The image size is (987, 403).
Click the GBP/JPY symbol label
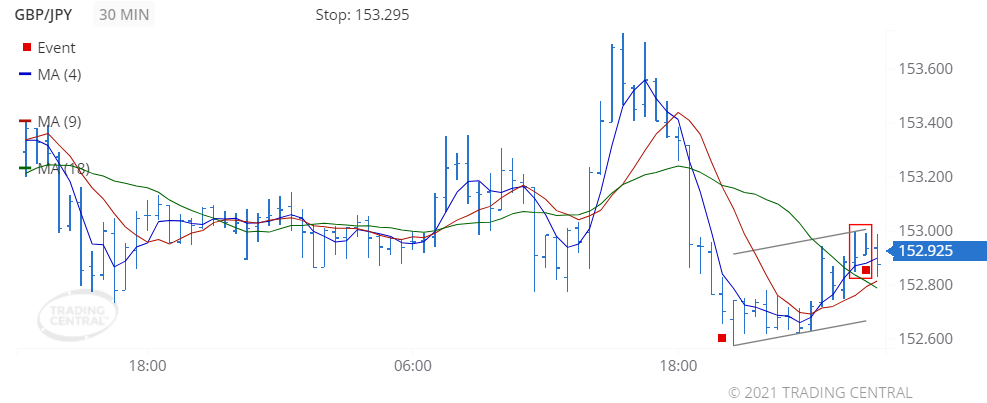(x=49, y=16)
